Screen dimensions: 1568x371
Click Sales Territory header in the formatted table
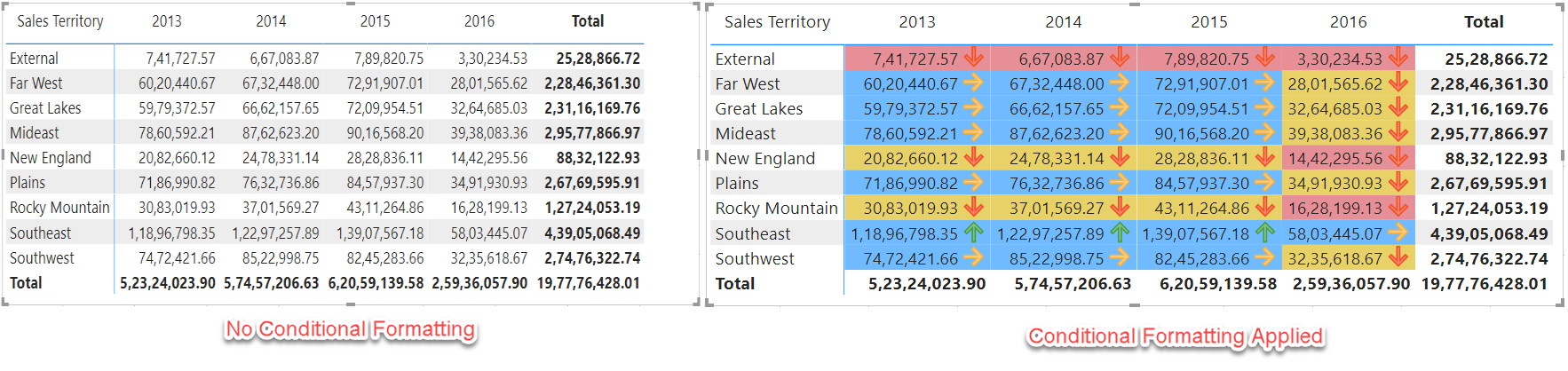777,22
